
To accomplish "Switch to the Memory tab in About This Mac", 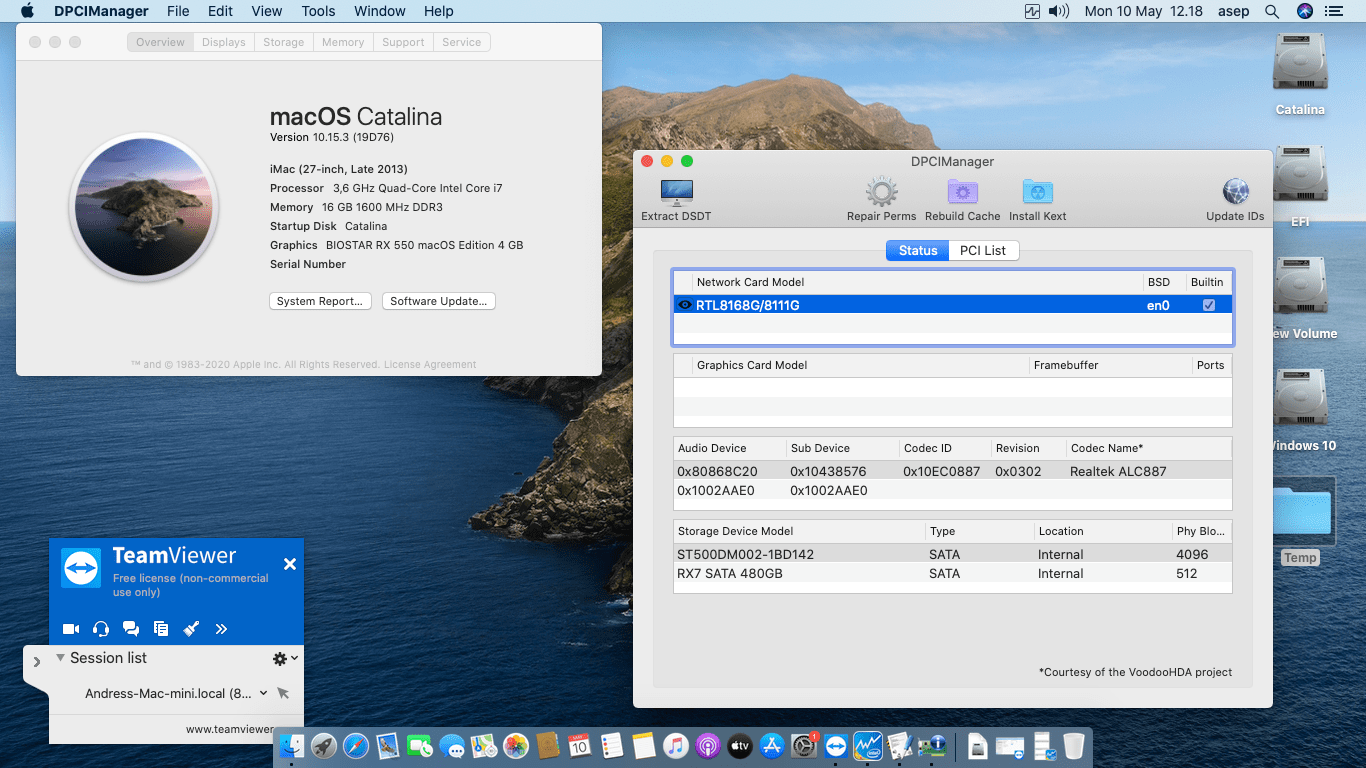I will point(343,42).
